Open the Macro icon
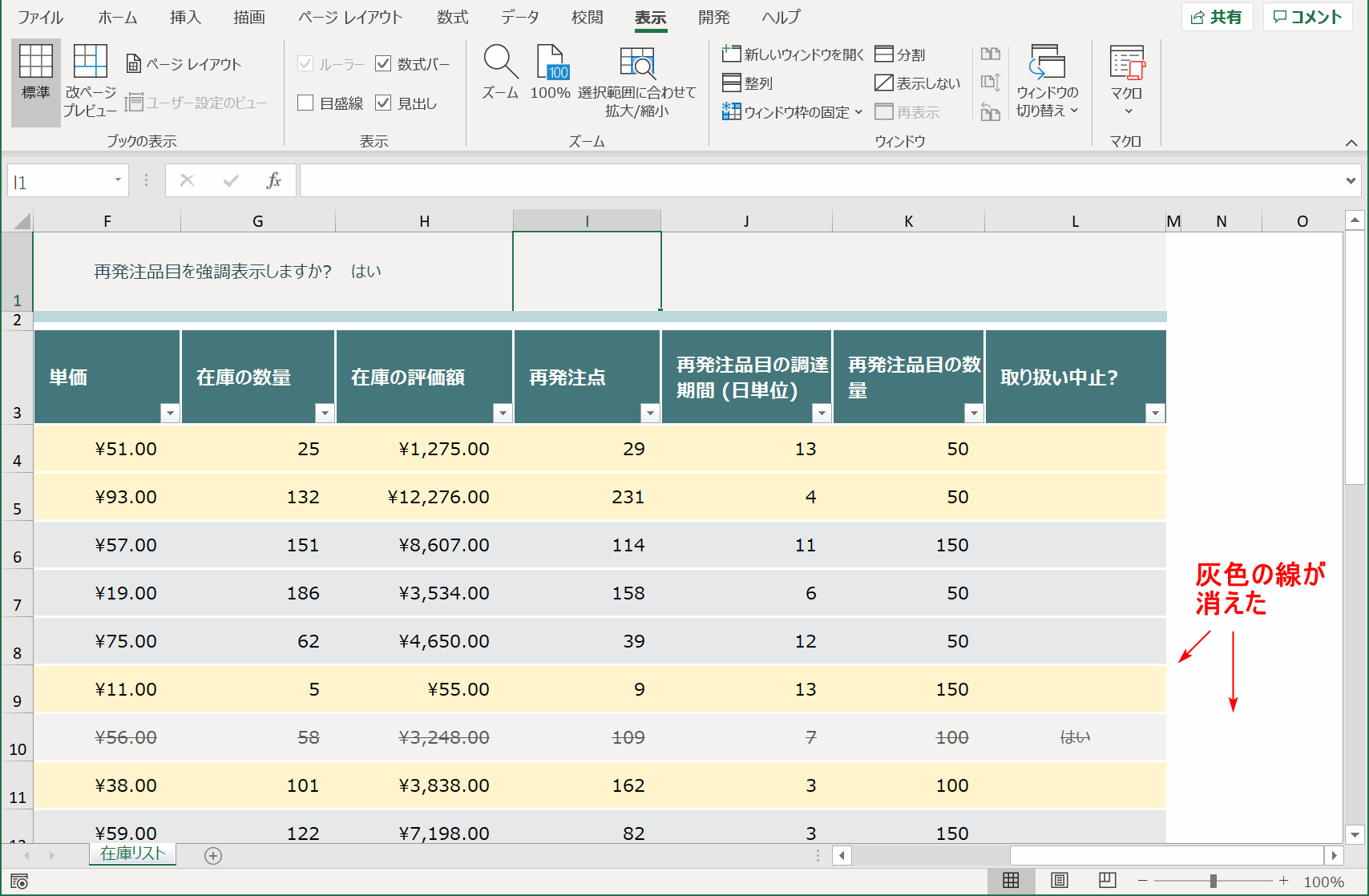This screenshot has height=896, width=1369. [1126, 63]
